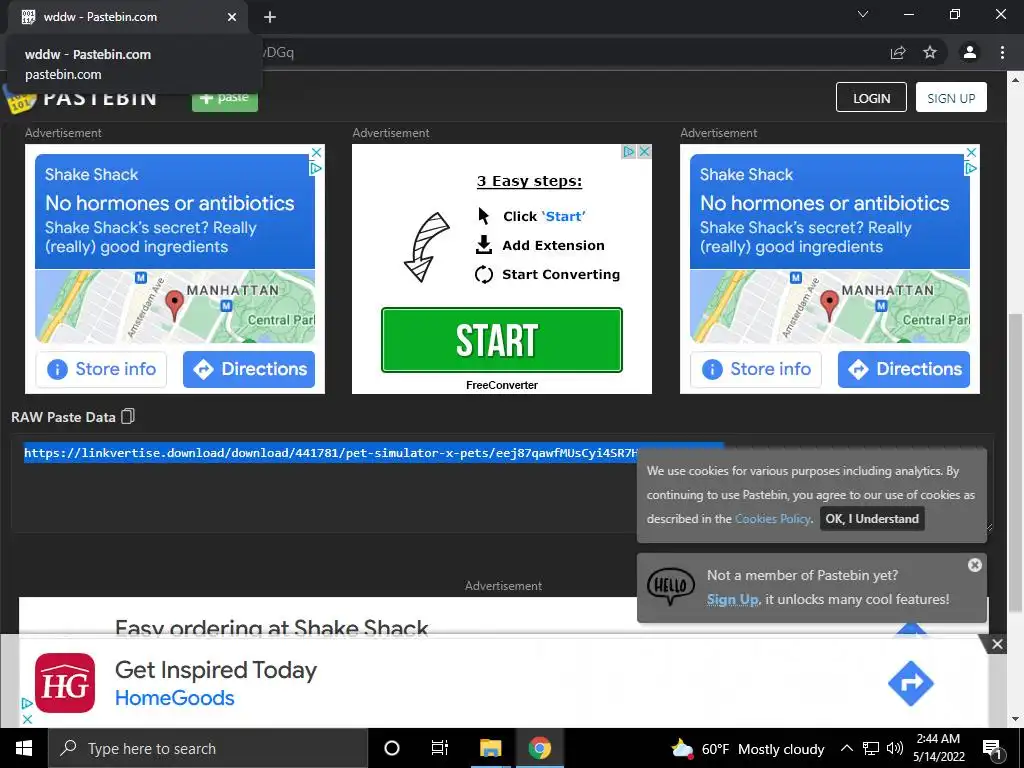
Task: Click the HomeGoods HG logo
Action: 65,683
